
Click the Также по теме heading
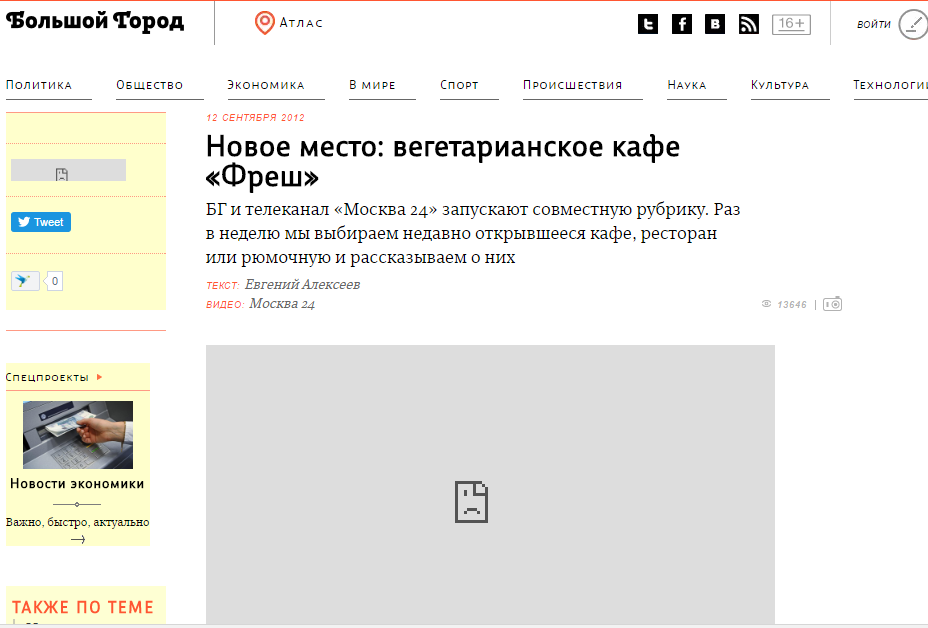[83, 607]
